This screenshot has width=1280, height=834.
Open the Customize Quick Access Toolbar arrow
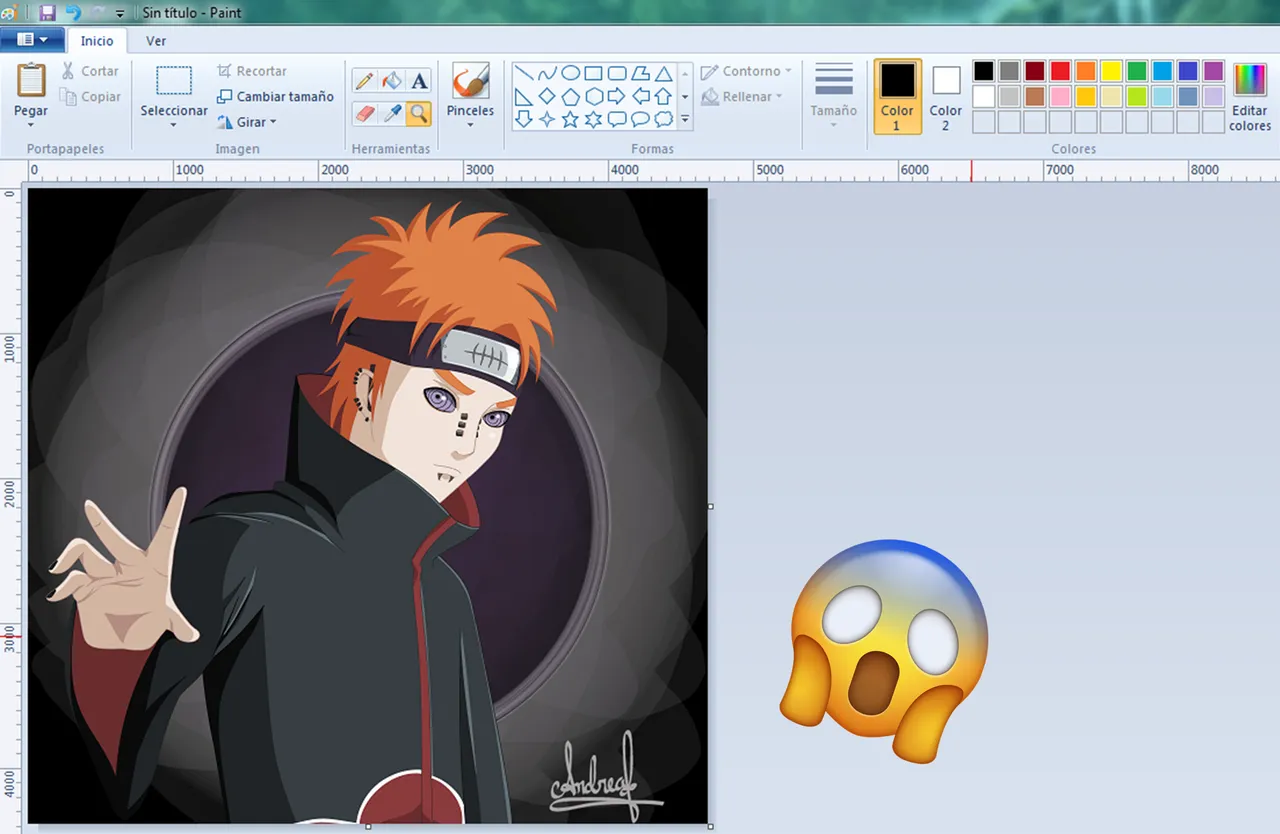tap(120, 14)
